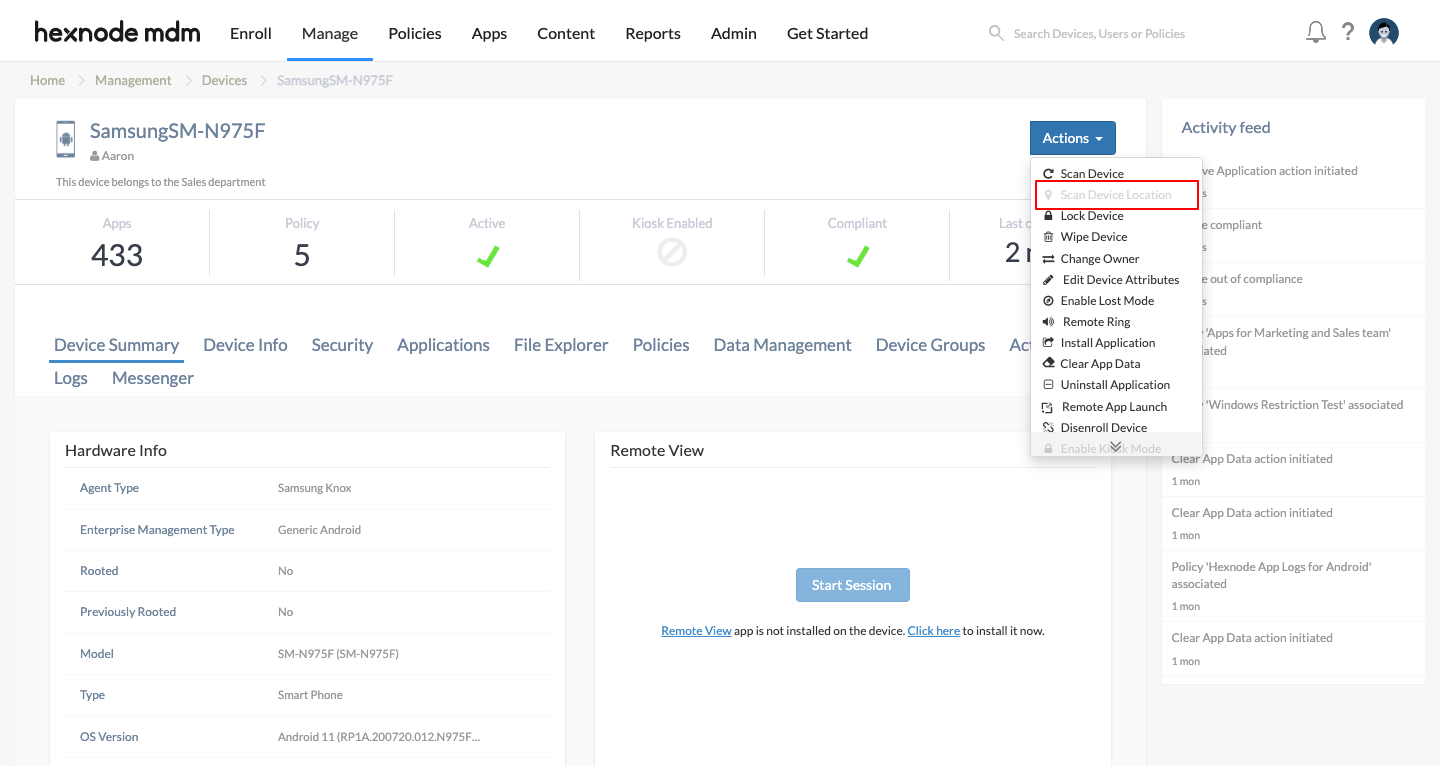Switch to the Security tab
The width and height of the screenshot is (1440, 766).
coord(342,345)
